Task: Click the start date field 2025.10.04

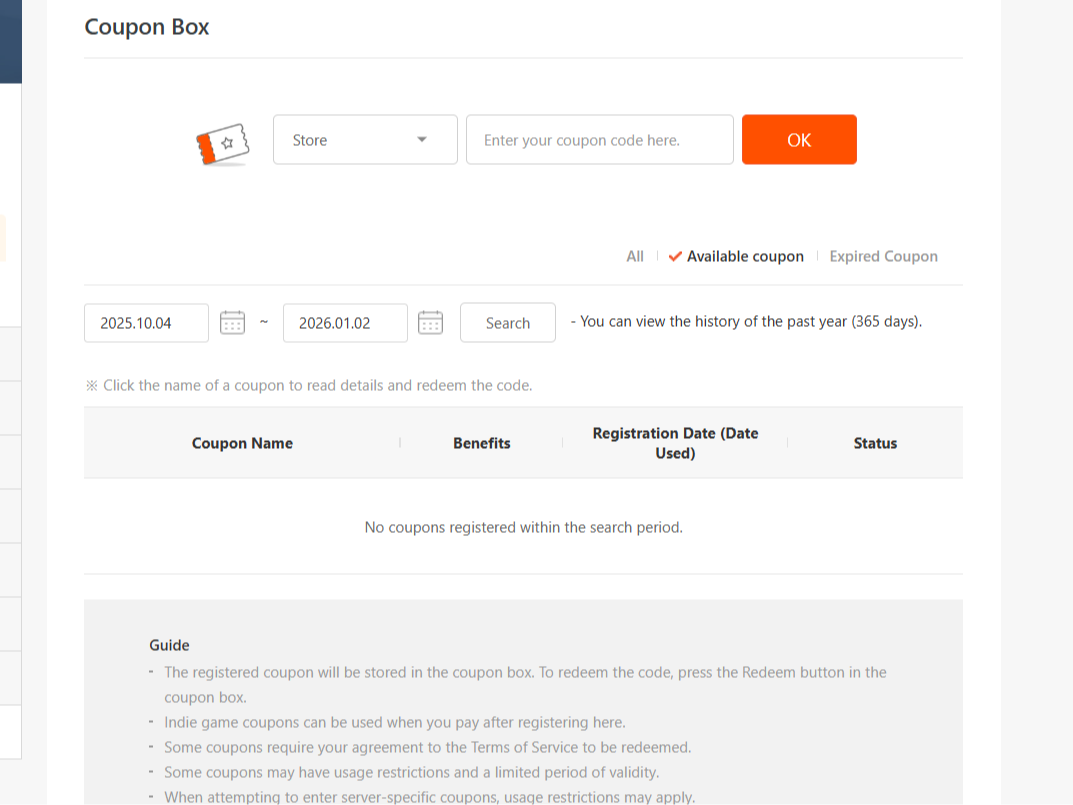Action: [x=146, y=323]
